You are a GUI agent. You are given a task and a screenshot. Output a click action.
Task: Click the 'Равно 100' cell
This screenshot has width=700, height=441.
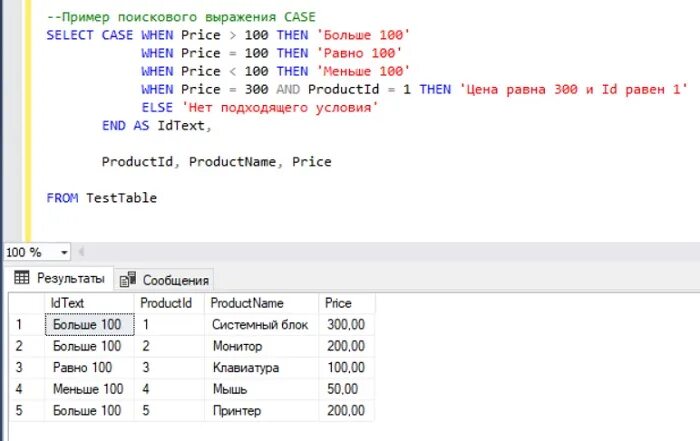click(x=89, y=367)
